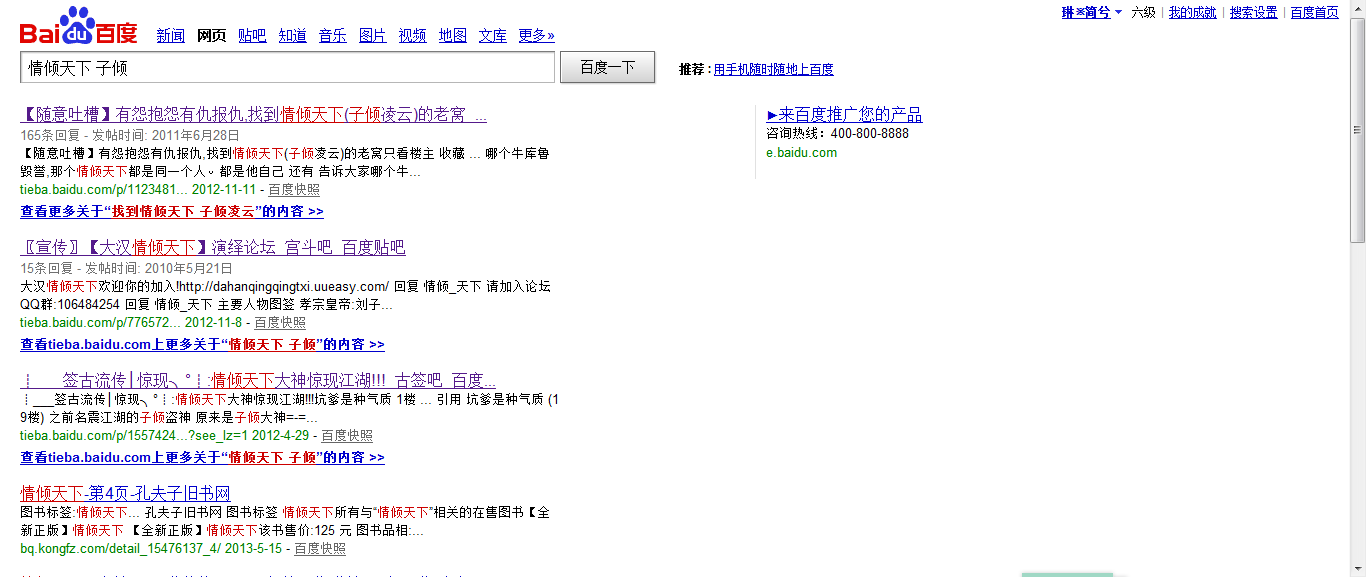
Task: Open the 地图 tab
Action: coord(452,35)
